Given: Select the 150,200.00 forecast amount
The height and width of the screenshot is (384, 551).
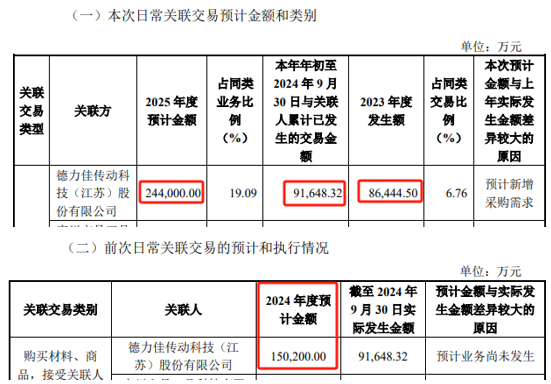Looking at the screenshot, I should point(298,356).
